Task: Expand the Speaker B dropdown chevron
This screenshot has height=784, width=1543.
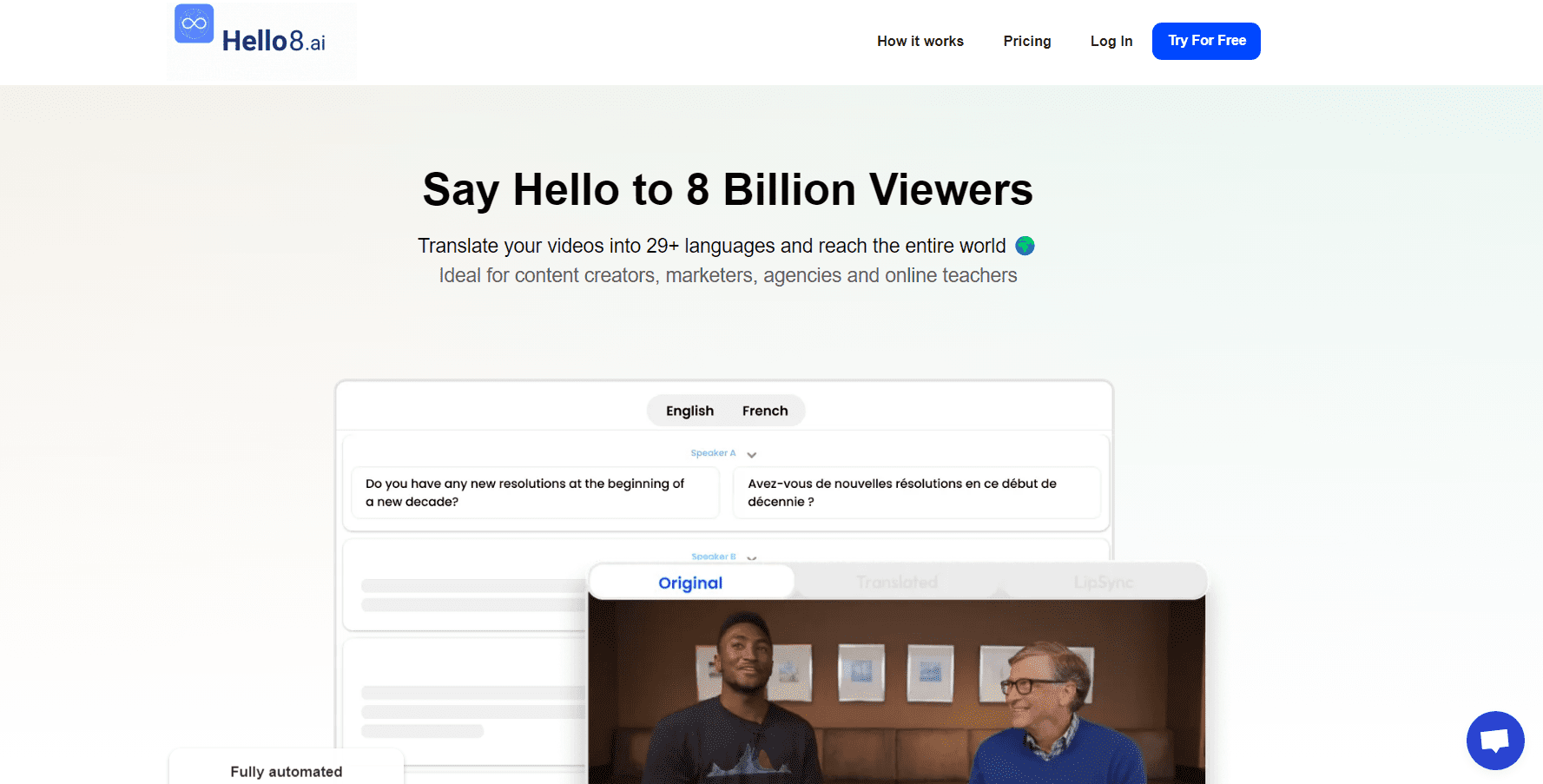Action: [x=752, y=557]
